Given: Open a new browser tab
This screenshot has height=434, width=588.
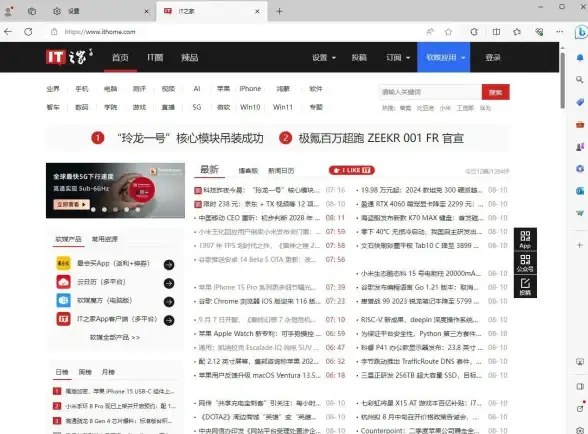Looking at the screenshot, I should pos(279,12).
